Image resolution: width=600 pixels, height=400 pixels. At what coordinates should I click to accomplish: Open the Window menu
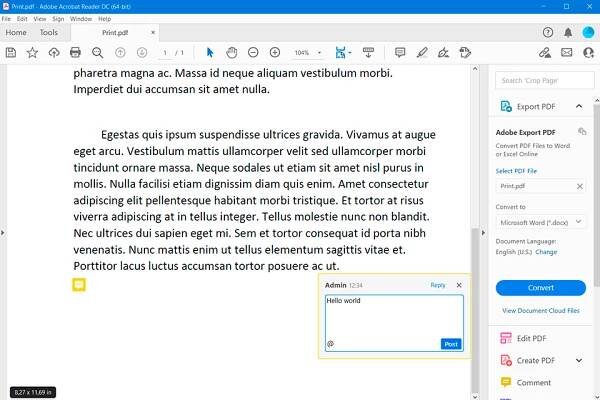pos(81,19)
